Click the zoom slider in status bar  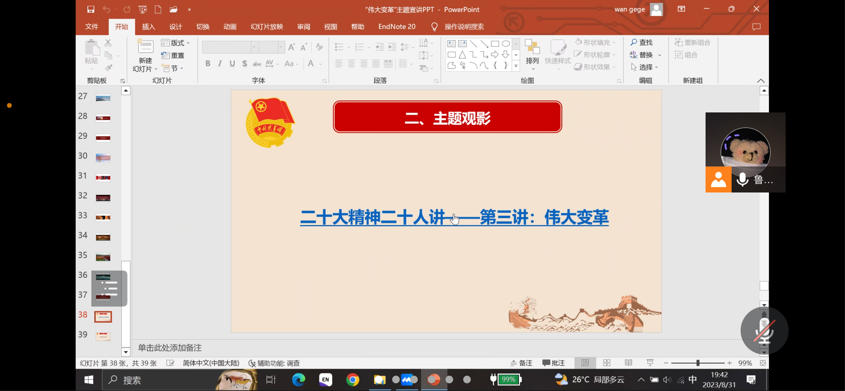pyautogui.click(x=697, y=363)
